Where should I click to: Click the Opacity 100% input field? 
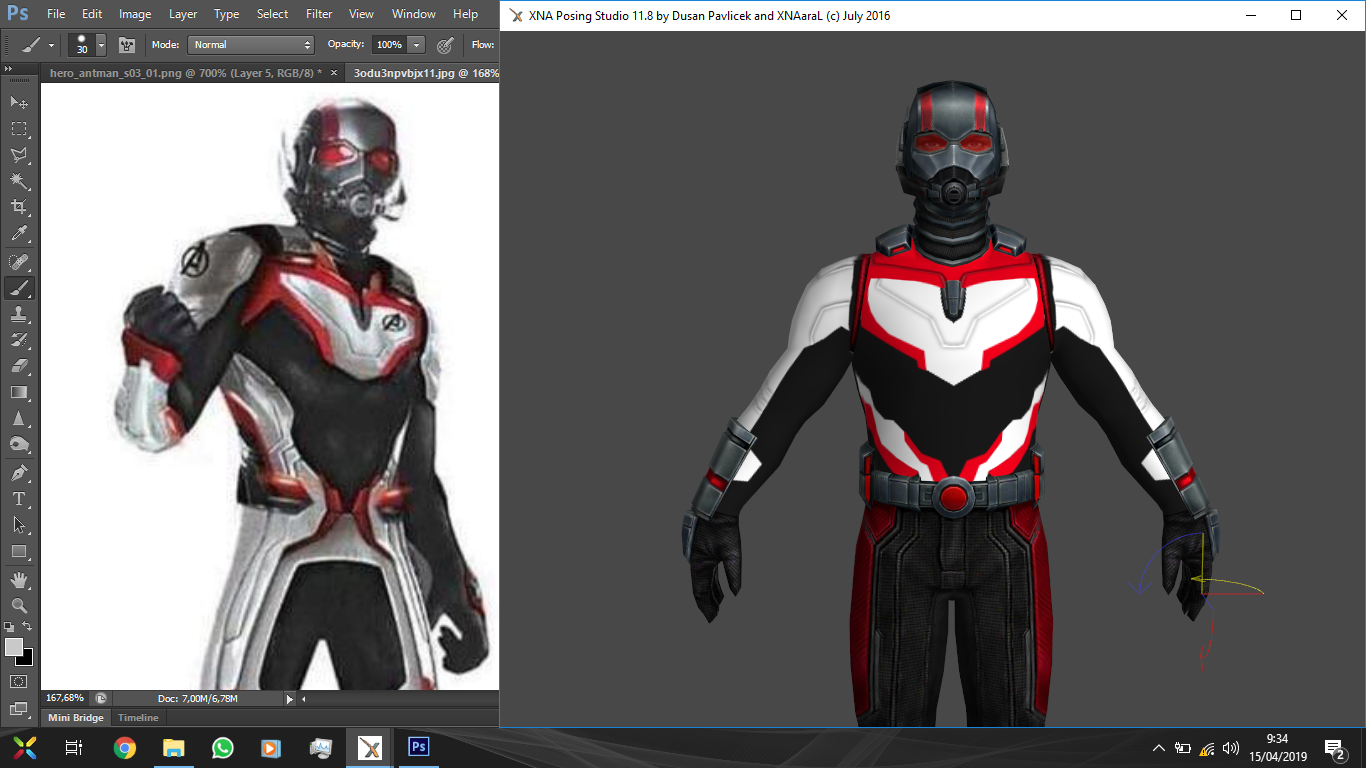tap(389, 45)
